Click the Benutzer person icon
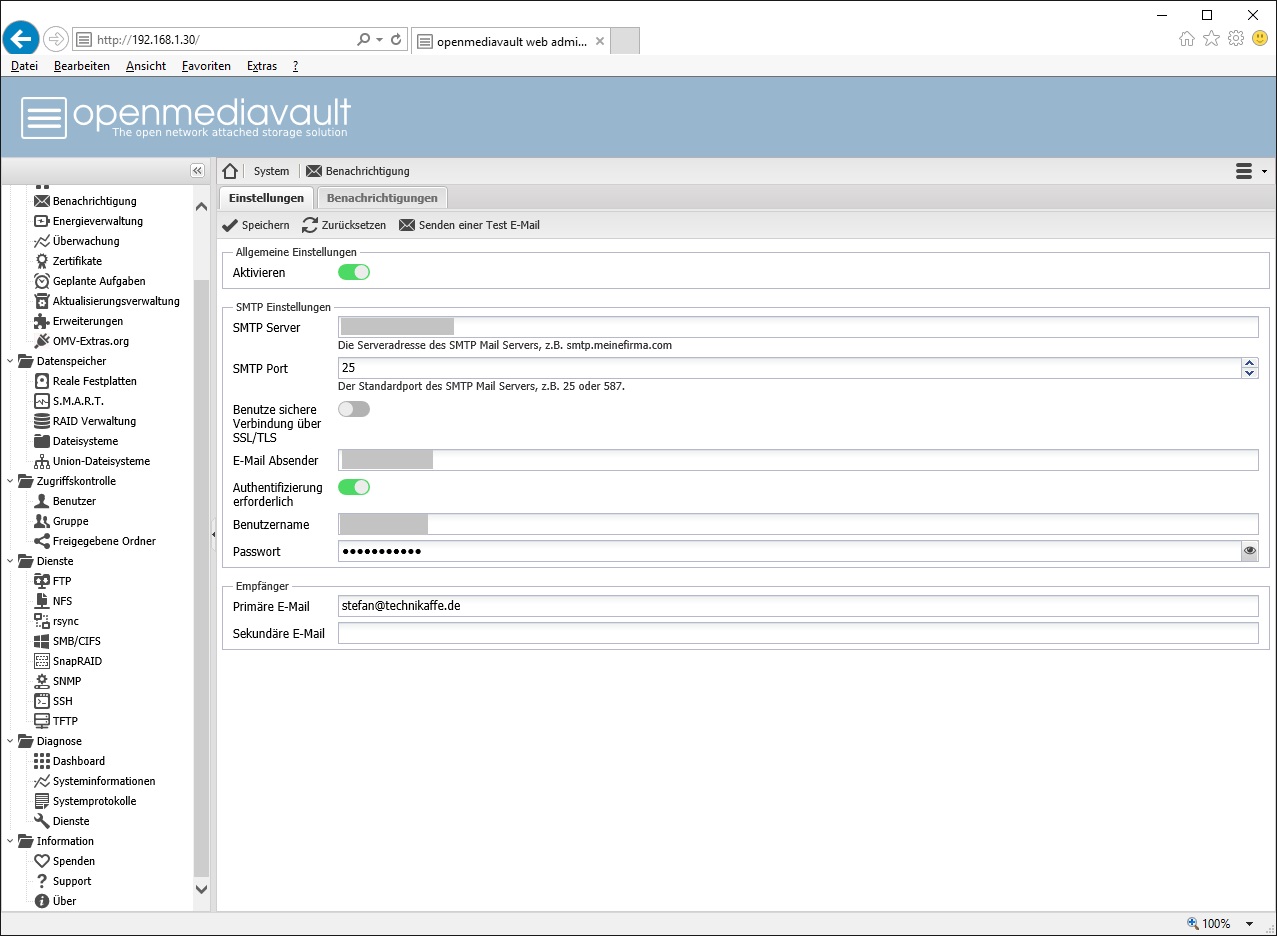This screenshot has height=936, width=1277. pos(42,501)
